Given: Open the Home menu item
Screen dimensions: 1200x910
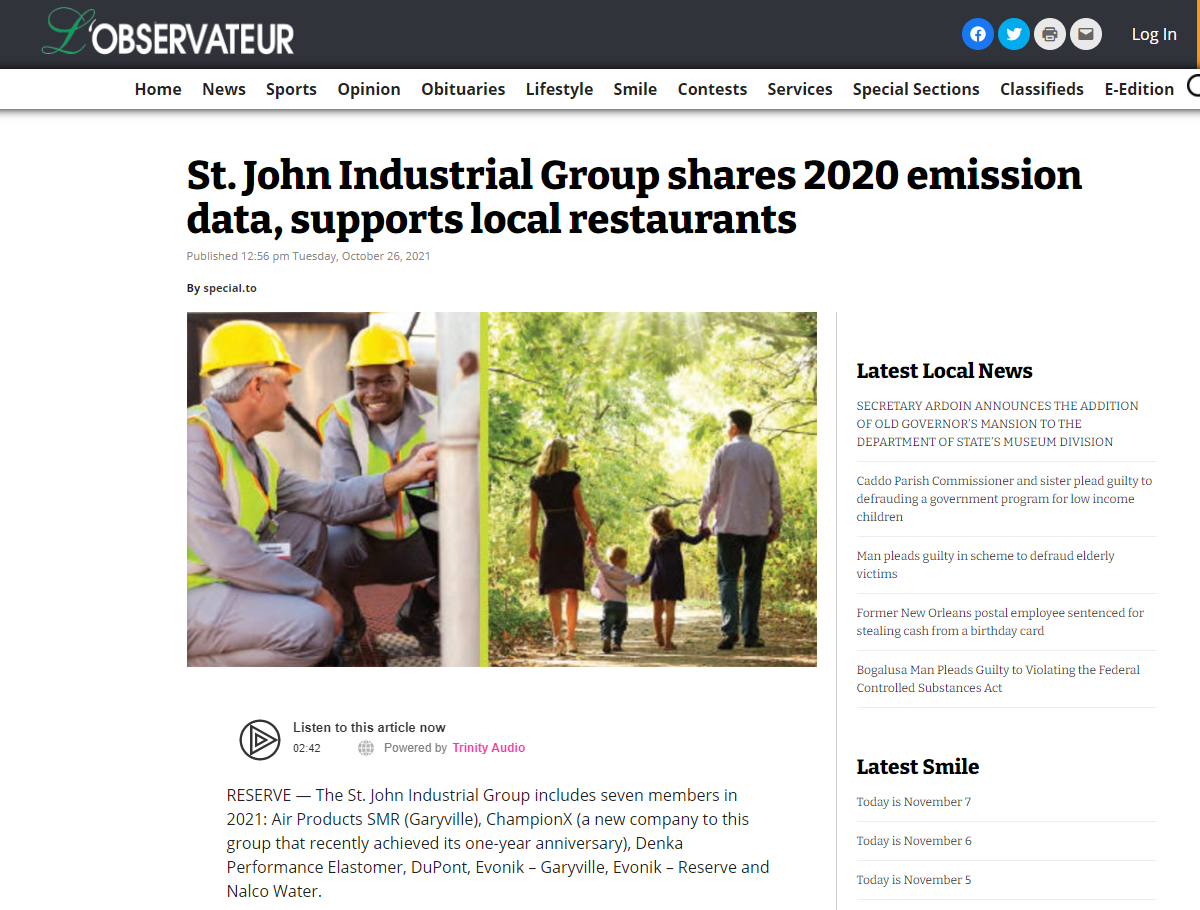Looking at the screenshot, I should [158, 89].
